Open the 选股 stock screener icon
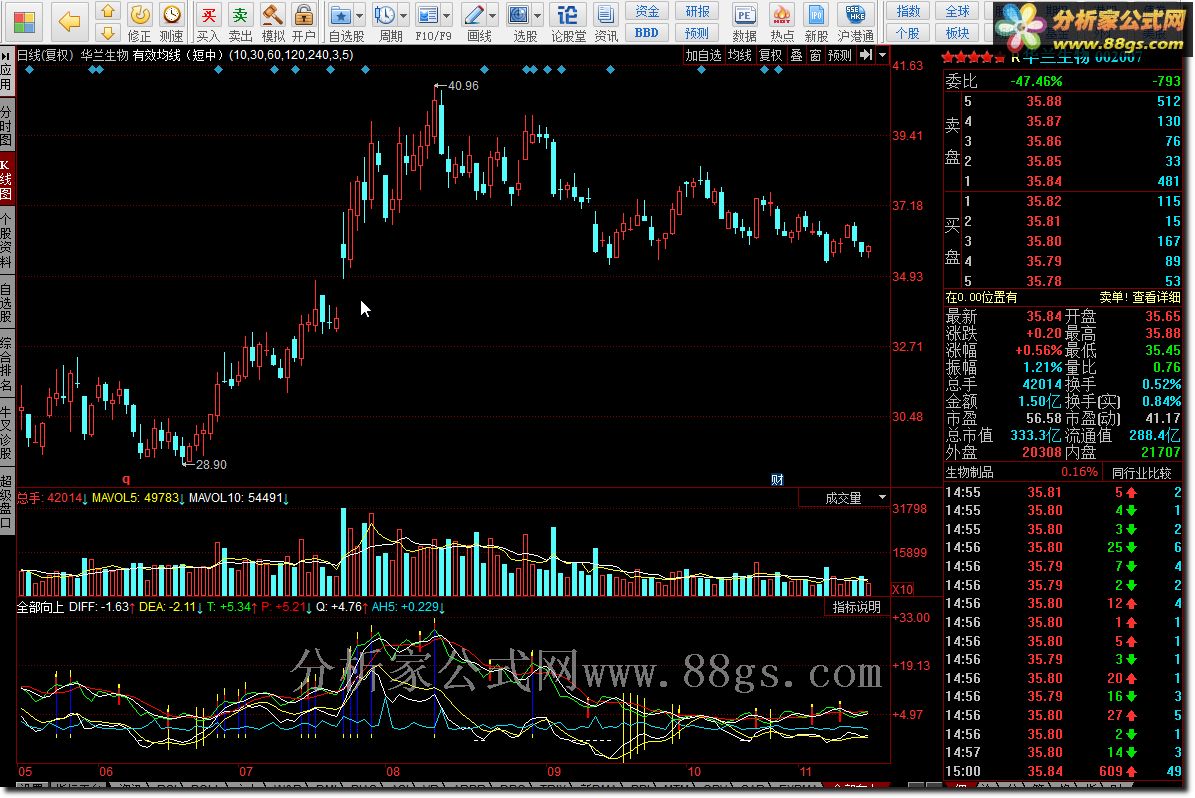This screenshot has height=798, width=1195. (x=520, y=23)
